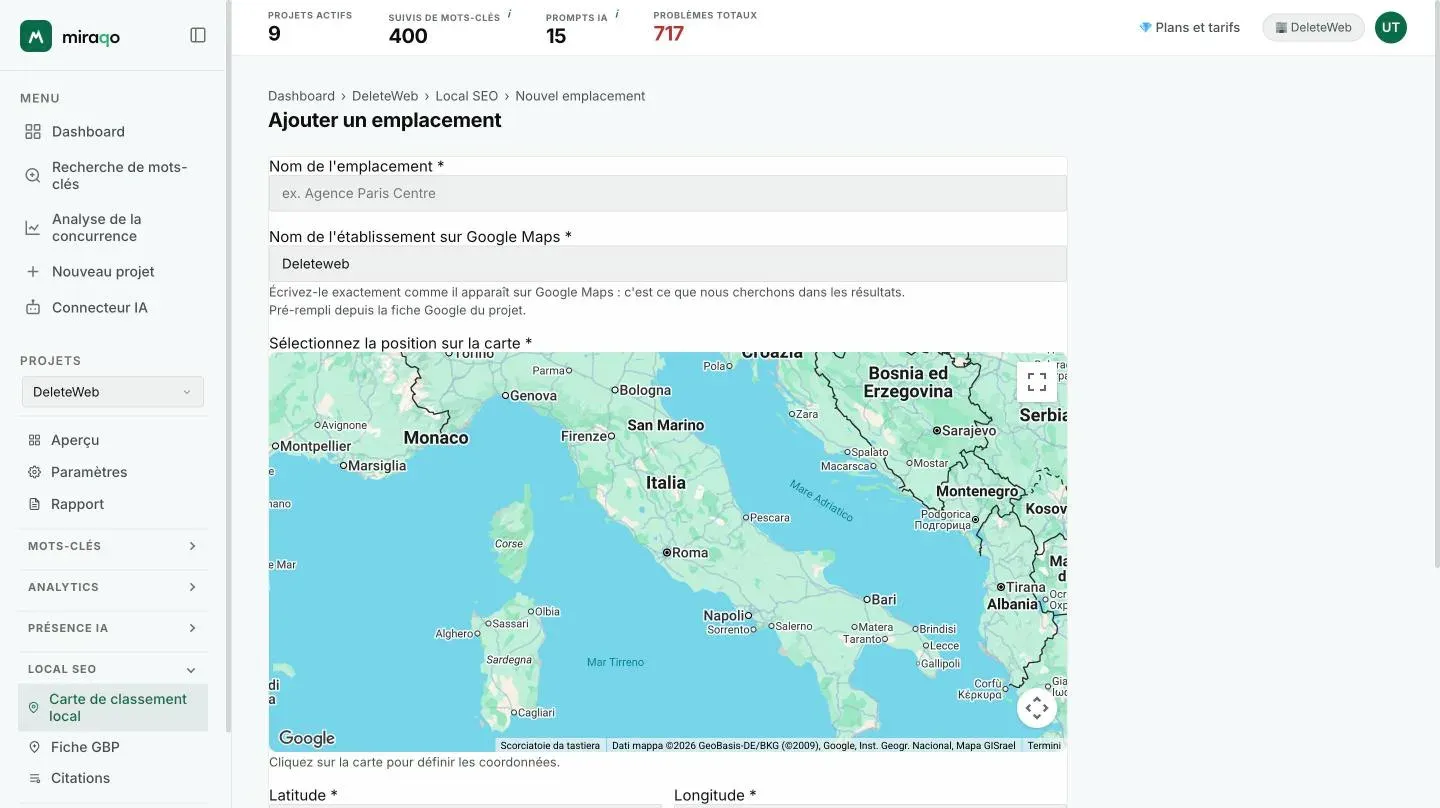The height and width of the screenshot is (808, 1440).
Task: Open Scorciatoie da tastiera on the map
Action: (x=550, y=745)
